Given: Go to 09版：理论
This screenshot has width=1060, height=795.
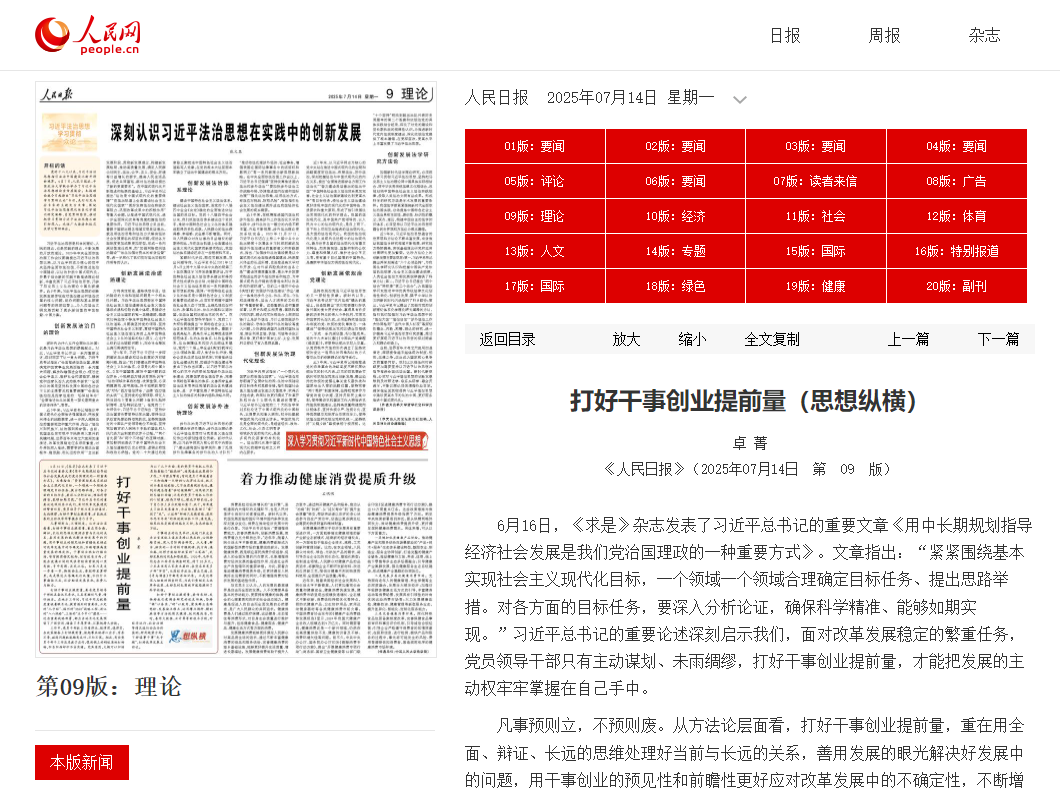Looking at the screenshot, I should pyautogui.click(x=535, y=216).
